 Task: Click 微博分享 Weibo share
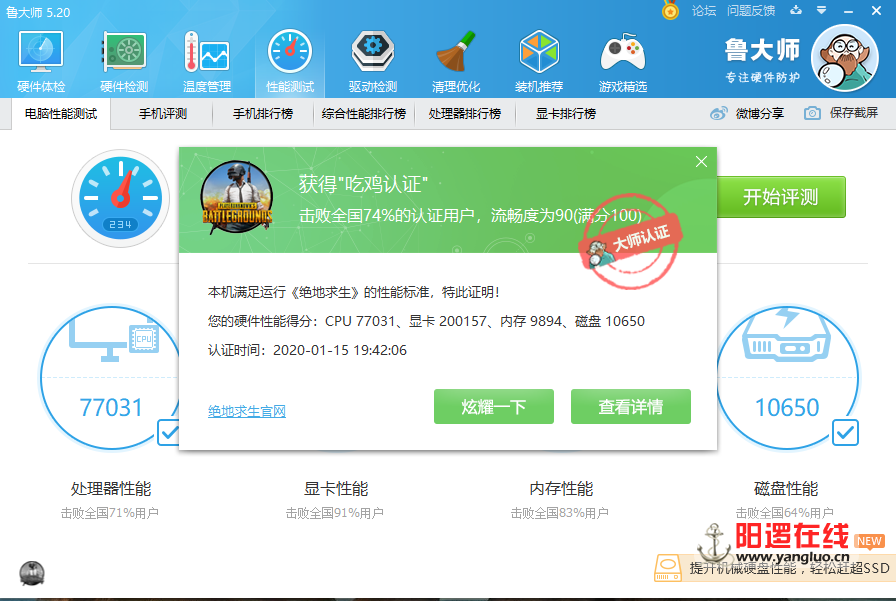click(747, 113)
